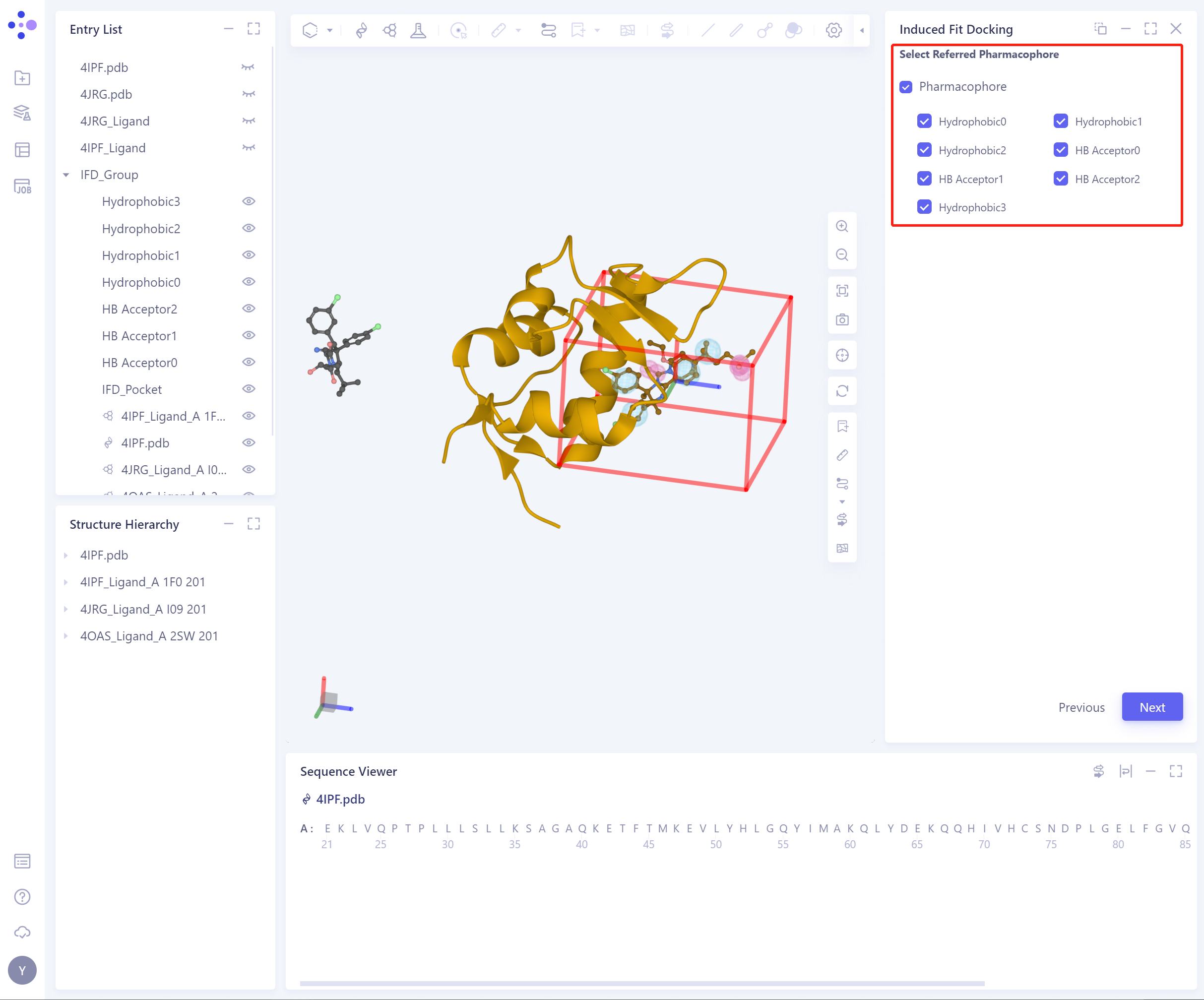Click the reset orientation refresh icon
Image resolution: width=1204 pixels, height=1000 pixels.
[x=842, y=390]
